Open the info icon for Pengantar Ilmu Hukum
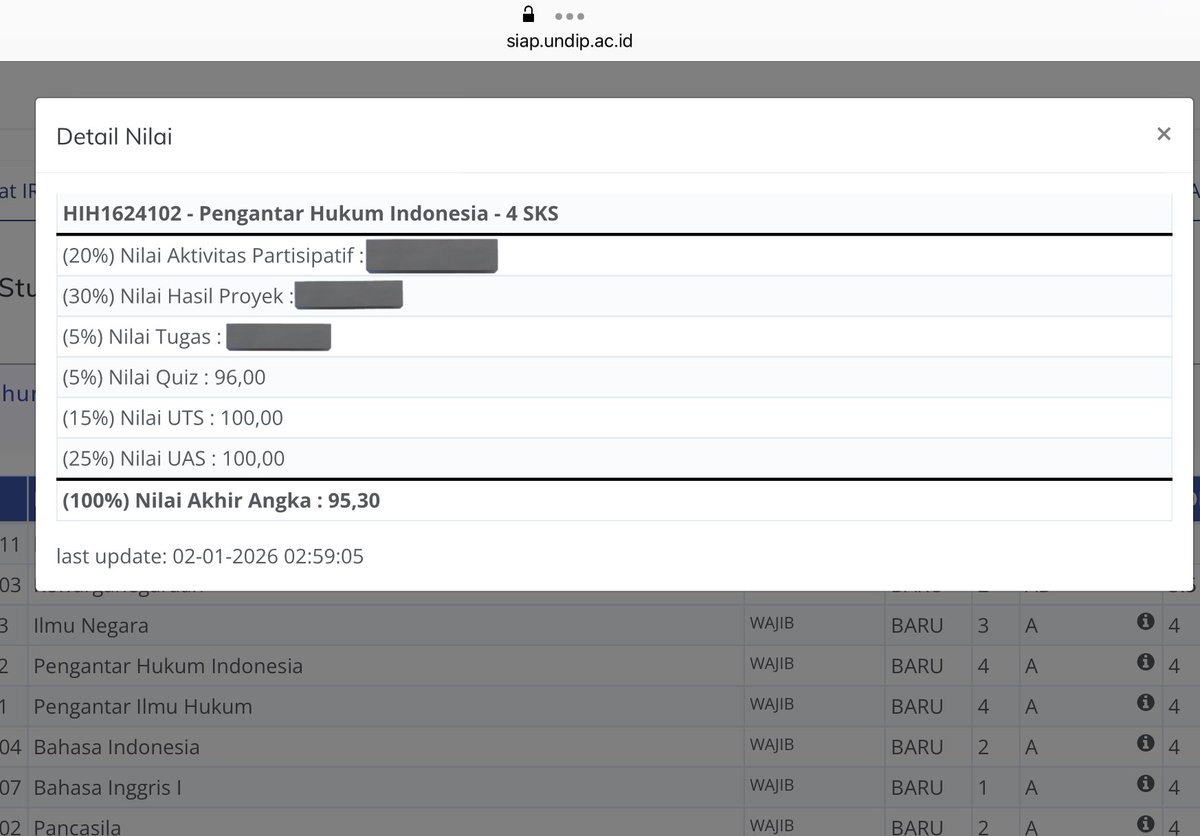The image size is (1200, 836). (1146, 703)
